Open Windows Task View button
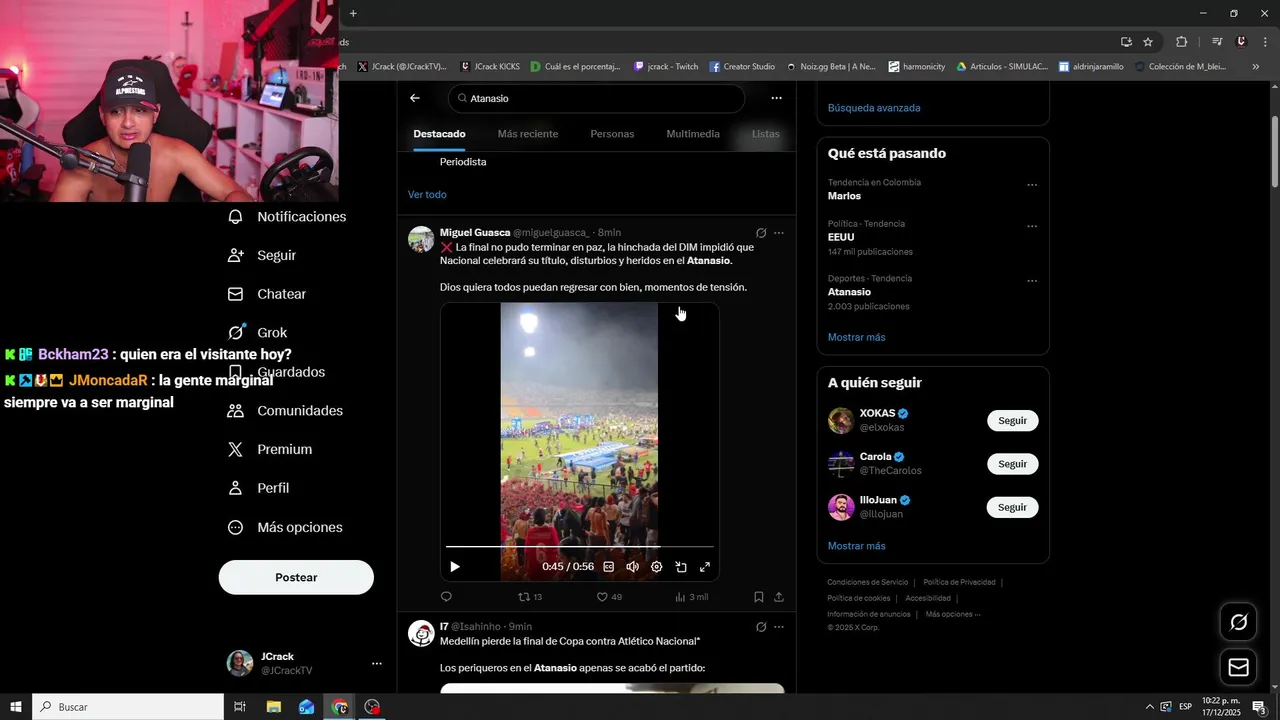 tap(240, 707)
